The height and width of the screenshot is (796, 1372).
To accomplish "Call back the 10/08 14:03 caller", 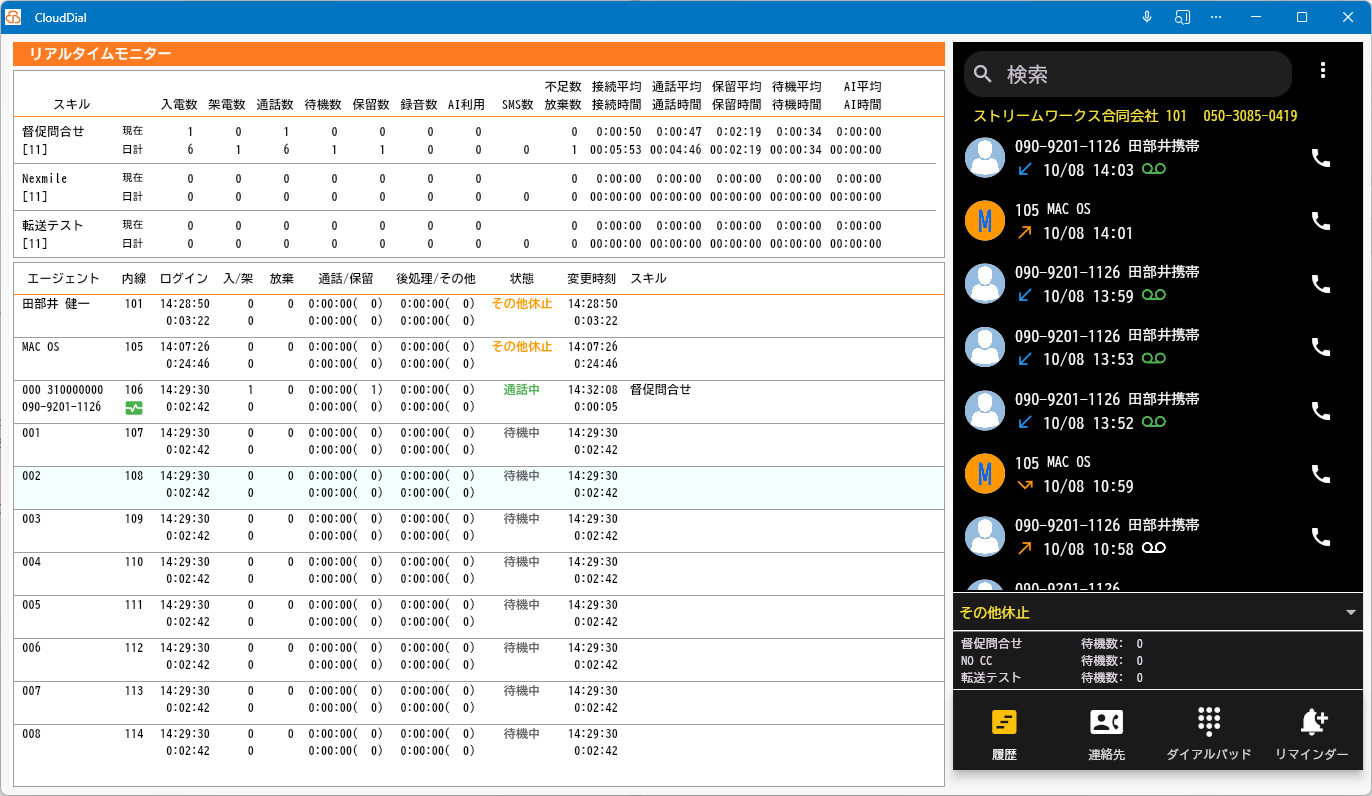I will pyautogui.click(x=1321, y=158).
